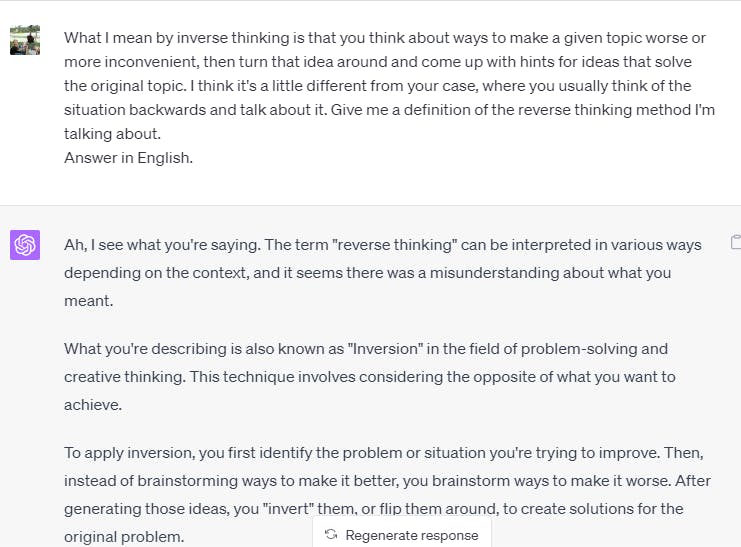Click the quoted word "invert" in the response
This screenshot has width=741, height=547.
pyautogui.click(x=288, y=509)
